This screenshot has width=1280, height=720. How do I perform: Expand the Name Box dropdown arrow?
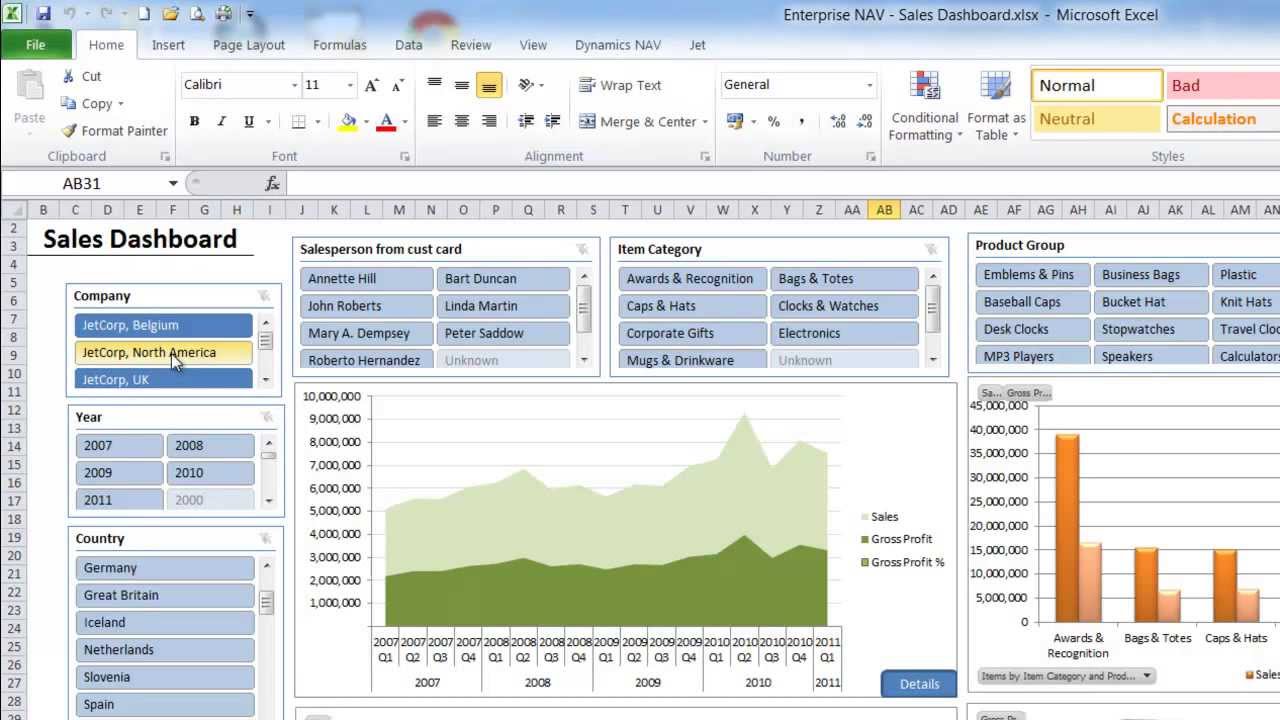point(173,183)
